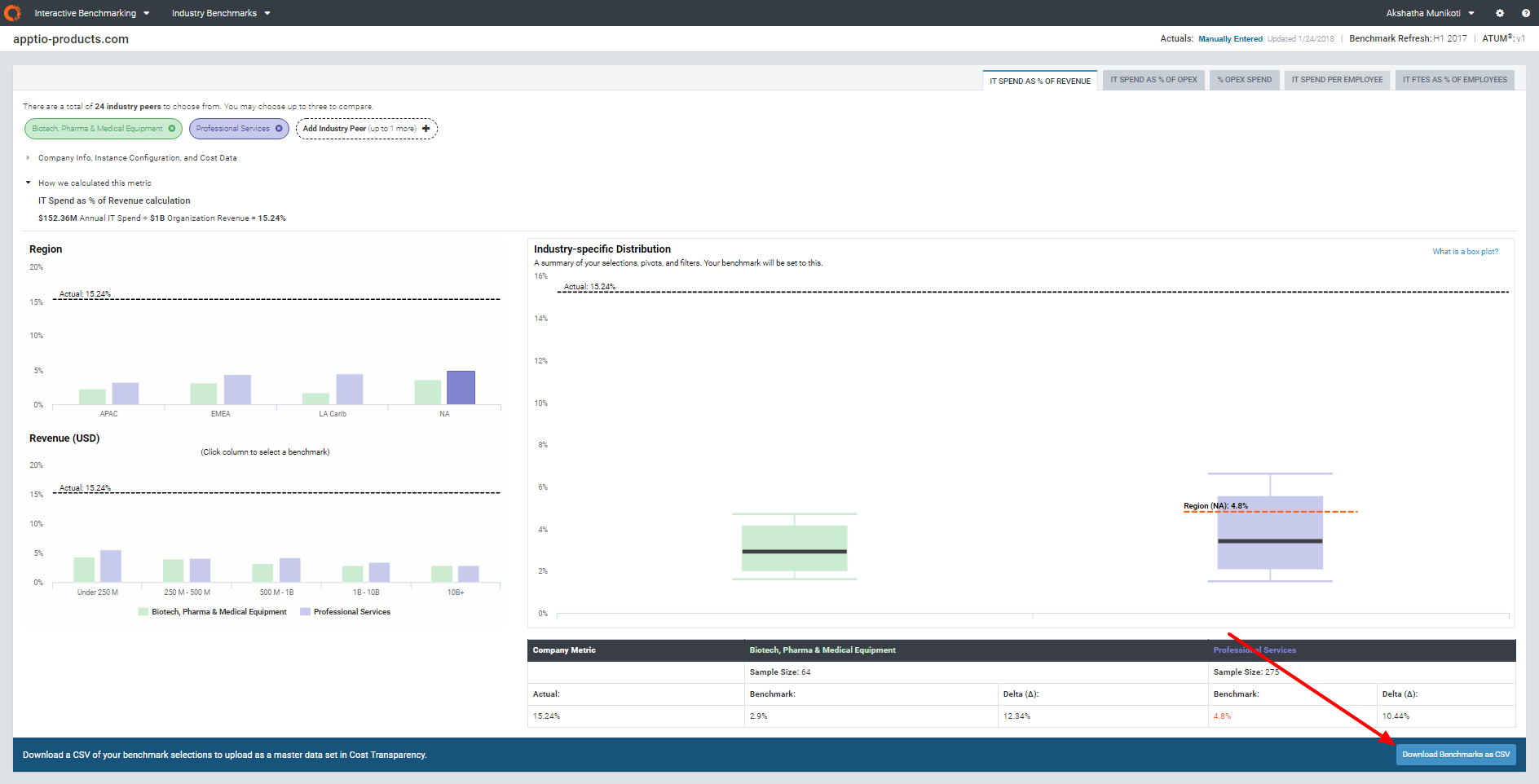Click Manually Entered actuals link
The height and width of the screenshot is (784, 1539).
(x=1230, y=39)
